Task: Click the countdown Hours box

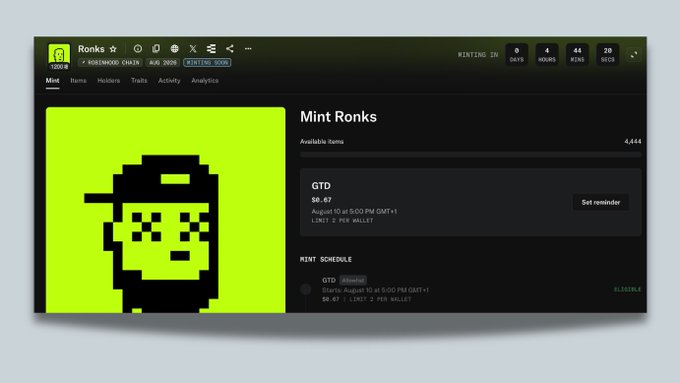Action: point(547,55)
